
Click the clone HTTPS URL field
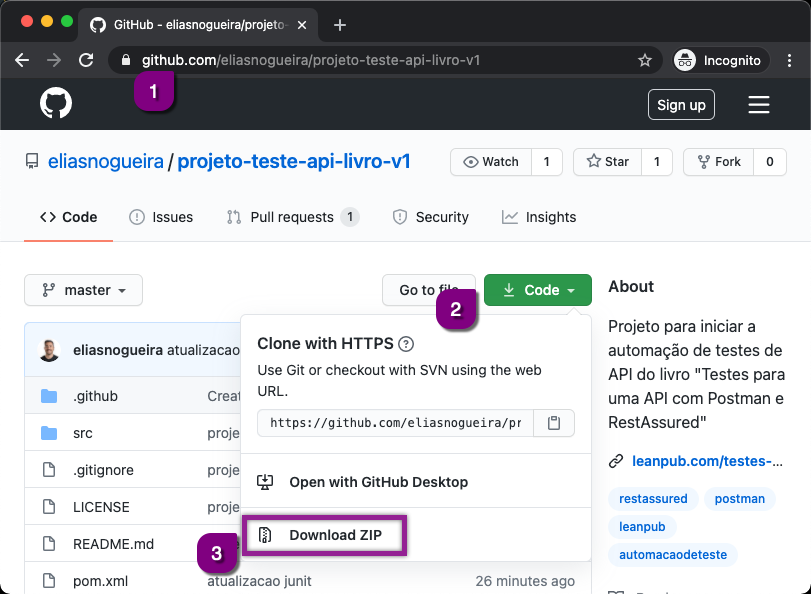tap(396, 423)
